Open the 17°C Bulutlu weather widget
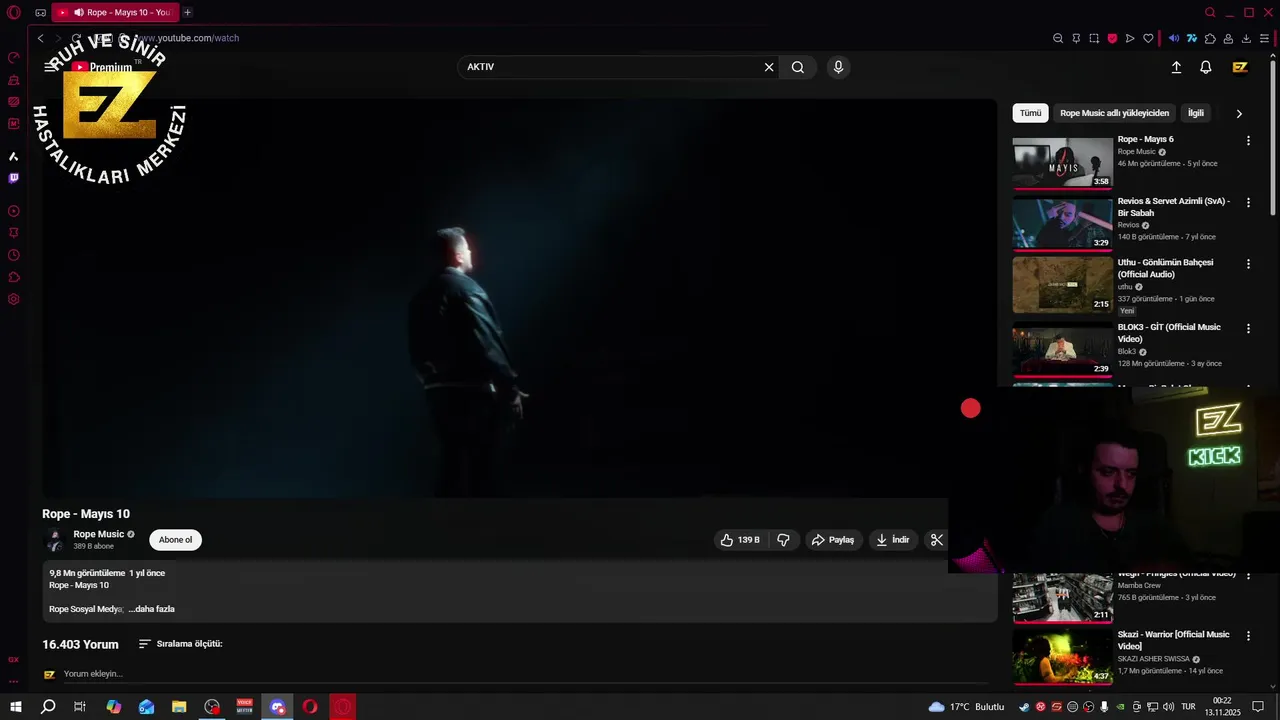Image resolution: width=1280 pixels, height=720 pixels. tap(966, 707)
